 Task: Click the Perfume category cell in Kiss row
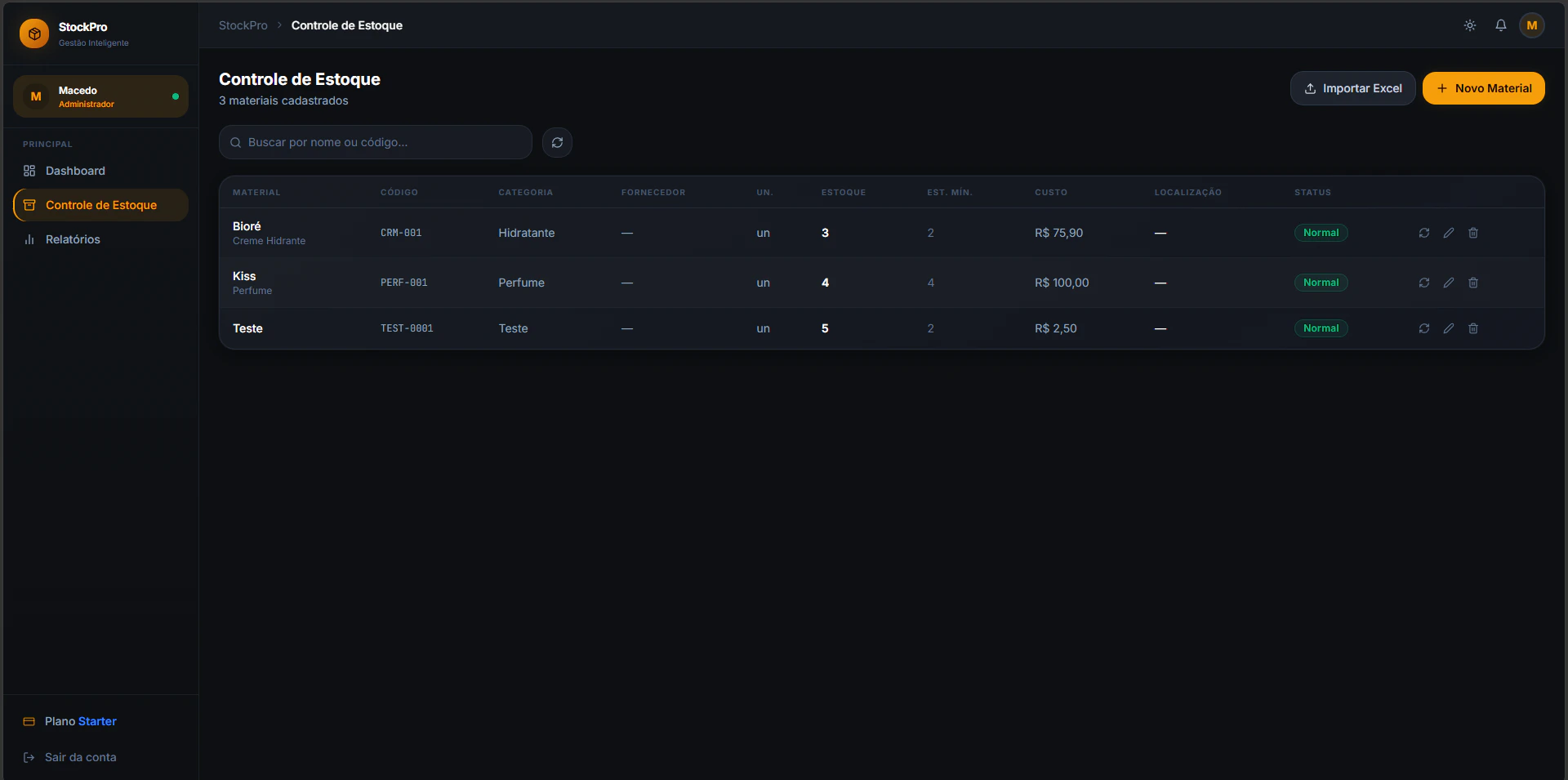coord(521,283)
